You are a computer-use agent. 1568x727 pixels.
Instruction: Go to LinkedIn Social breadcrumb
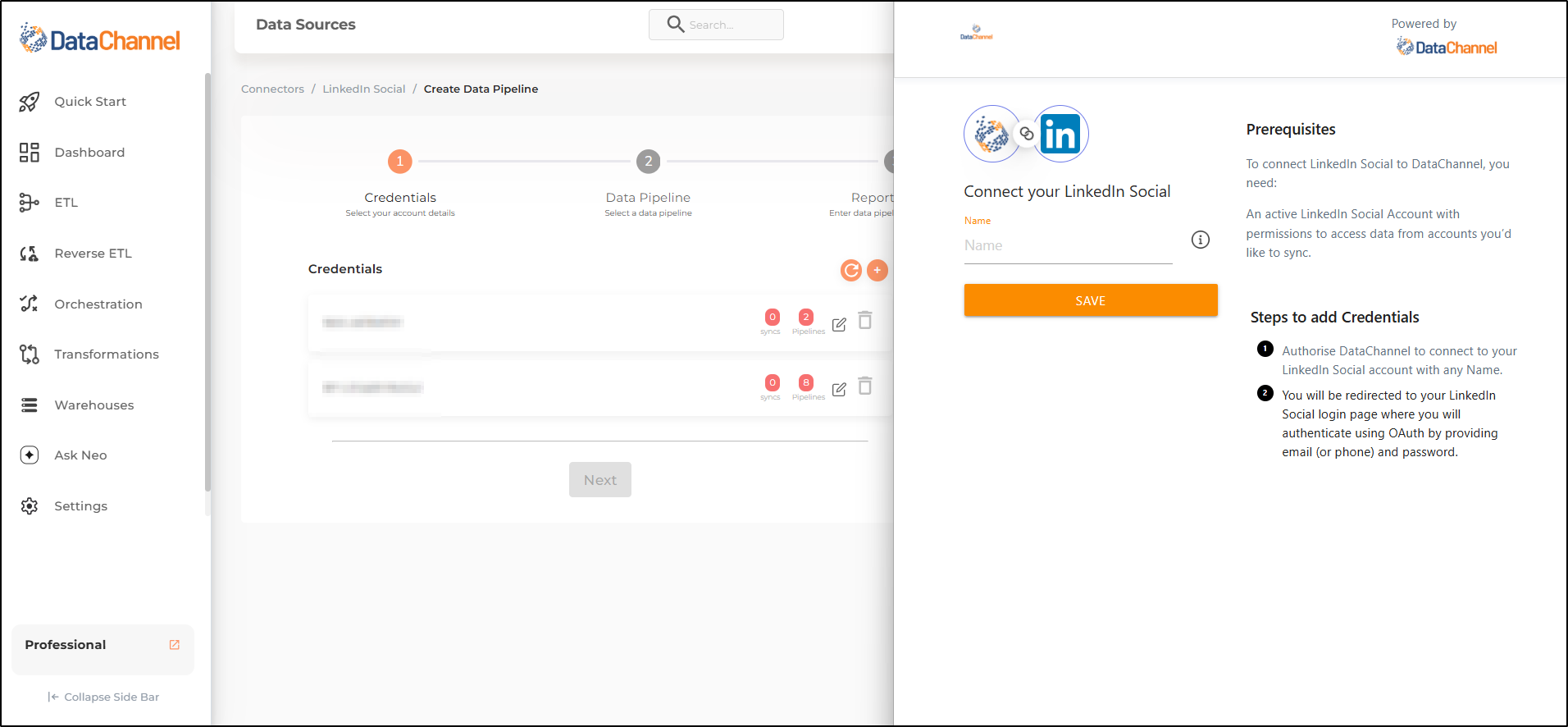point(363,89)
